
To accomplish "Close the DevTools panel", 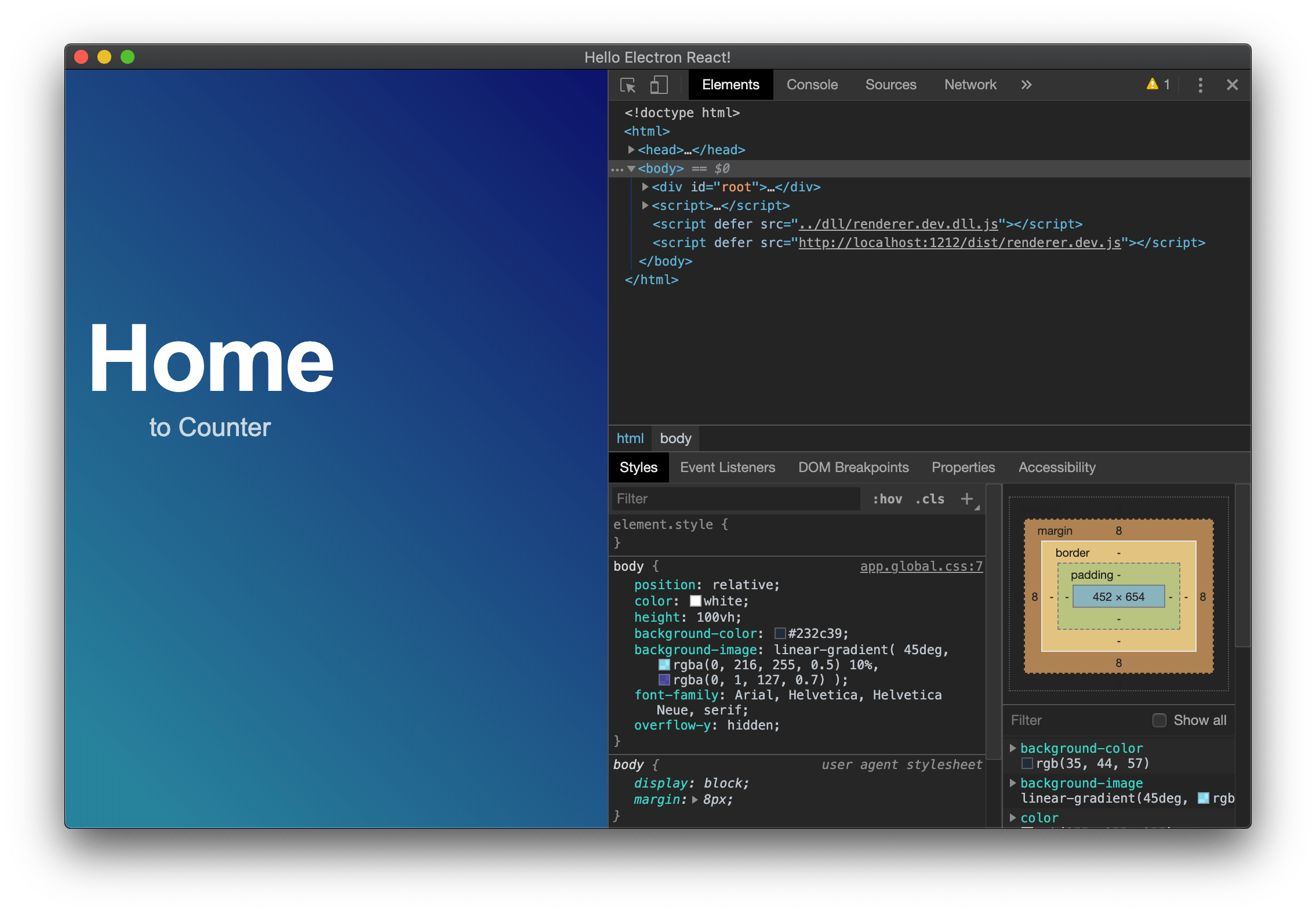I will pos(1232,85).
